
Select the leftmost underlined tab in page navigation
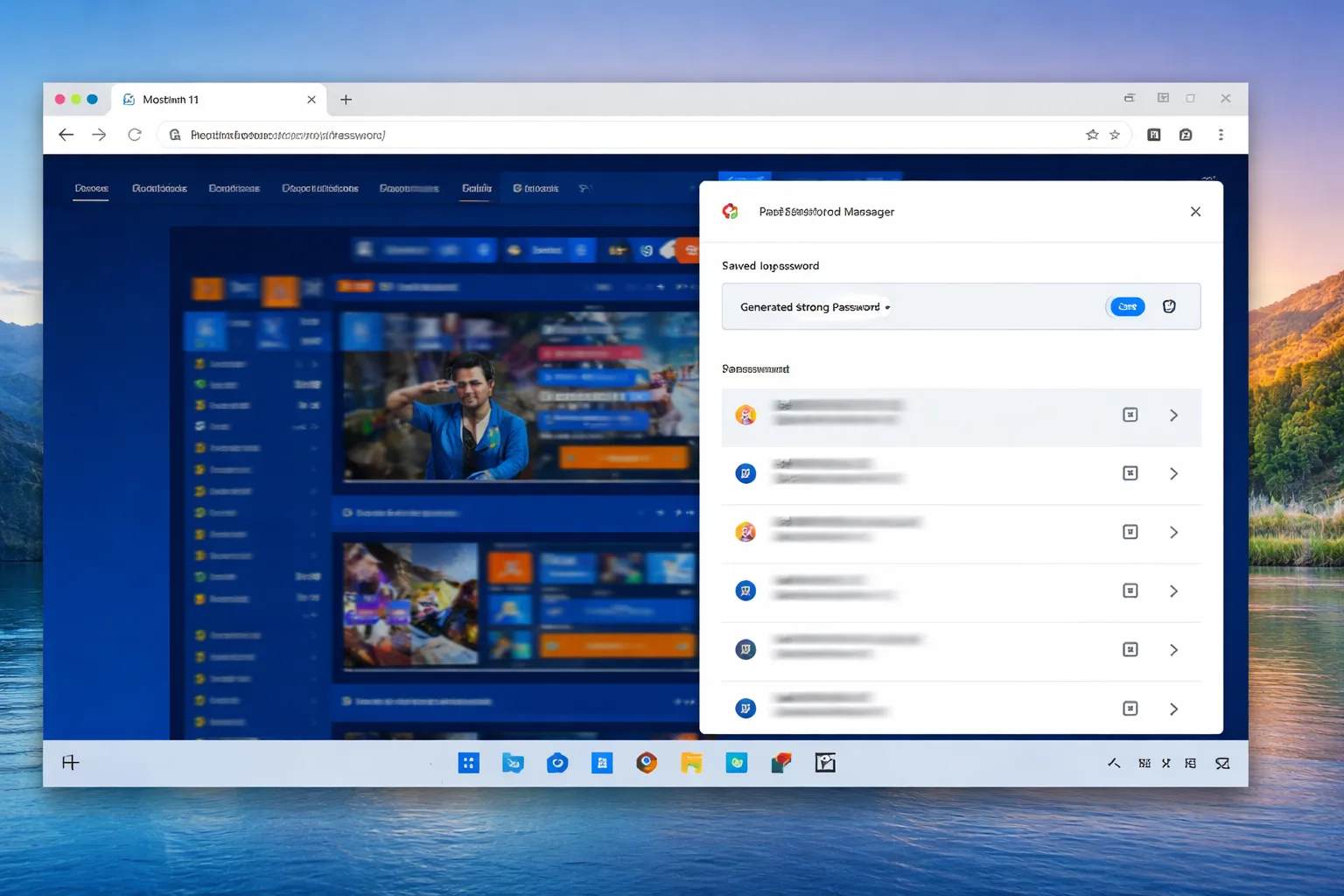point(91,189)
